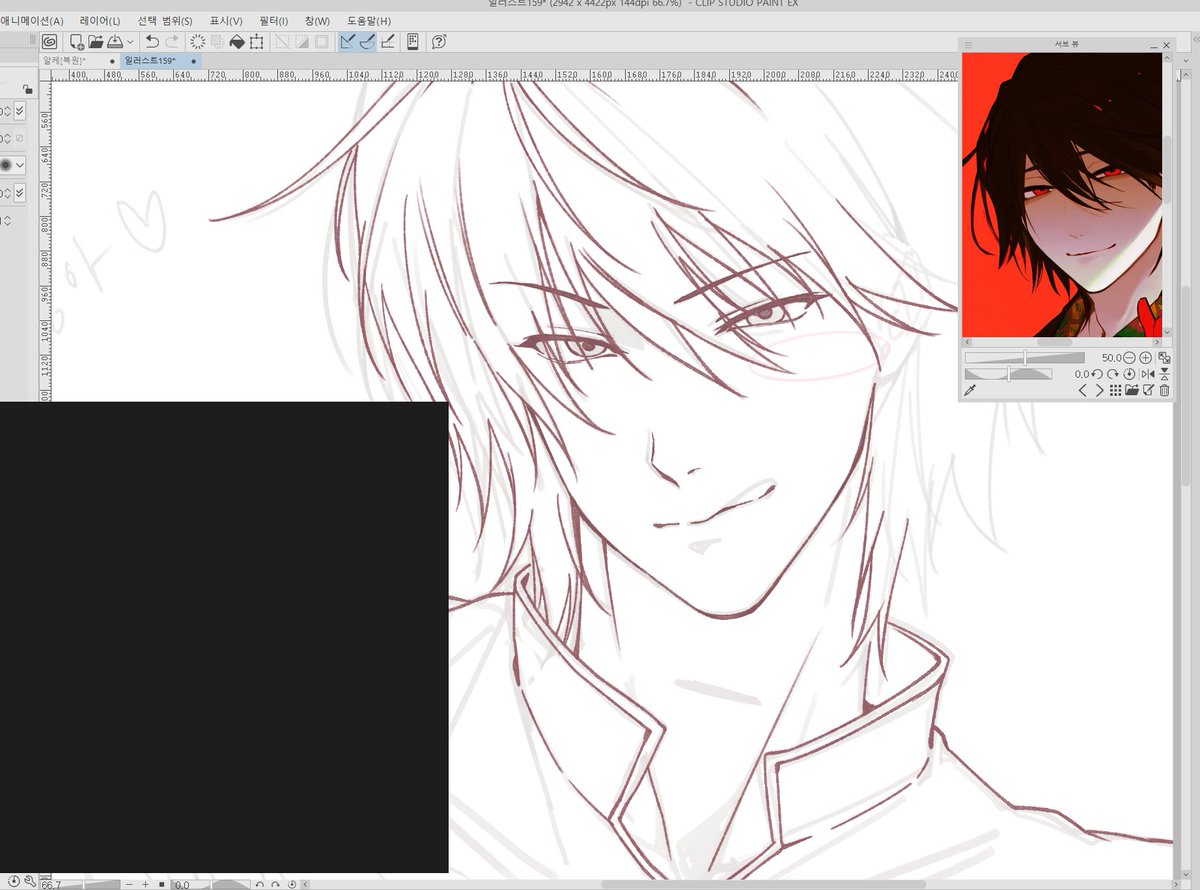This screenshot has width=1200, height=890.
Task: Open the 창(W) menu
Action: [x=317, y=21]
